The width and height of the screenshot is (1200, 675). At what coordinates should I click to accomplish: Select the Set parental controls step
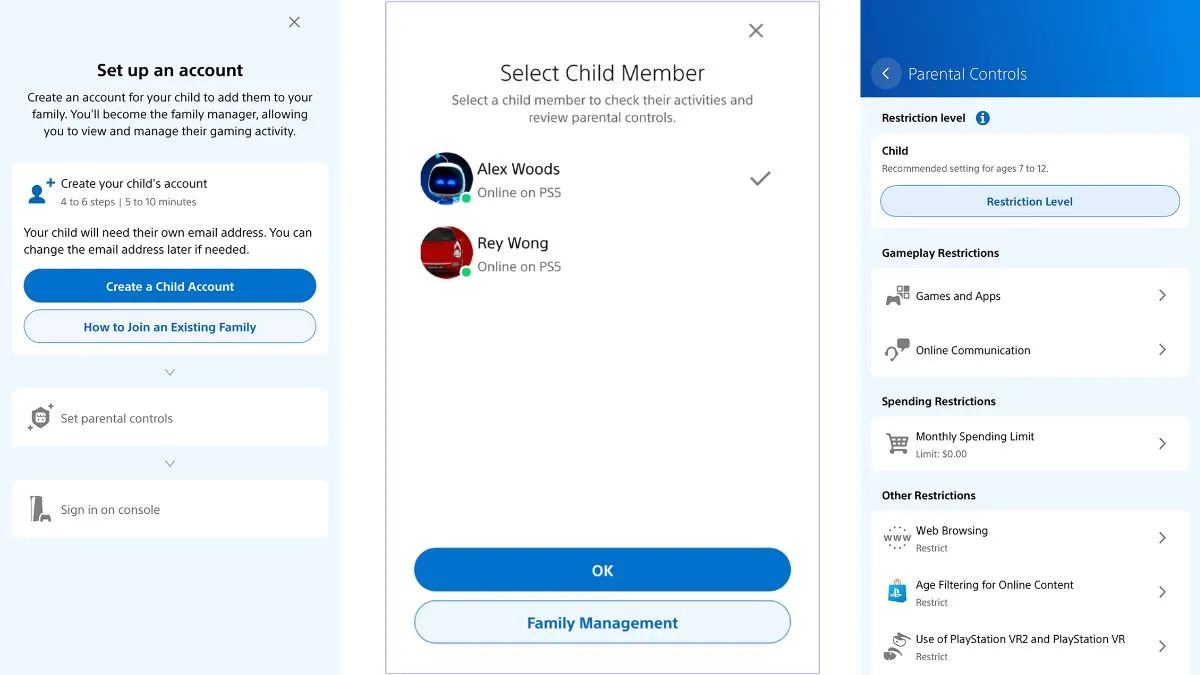pyautogui.click(x=170, y=418)
